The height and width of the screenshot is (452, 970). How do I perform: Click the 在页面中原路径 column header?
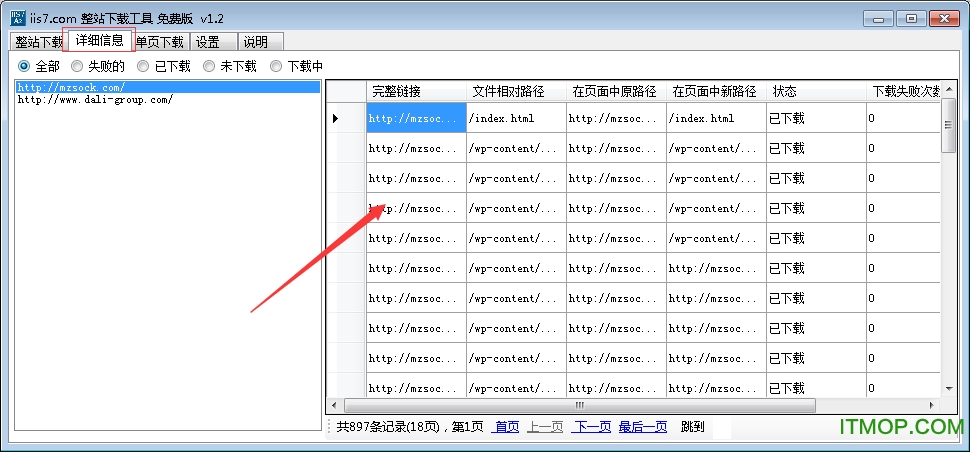tap(616, 92)
